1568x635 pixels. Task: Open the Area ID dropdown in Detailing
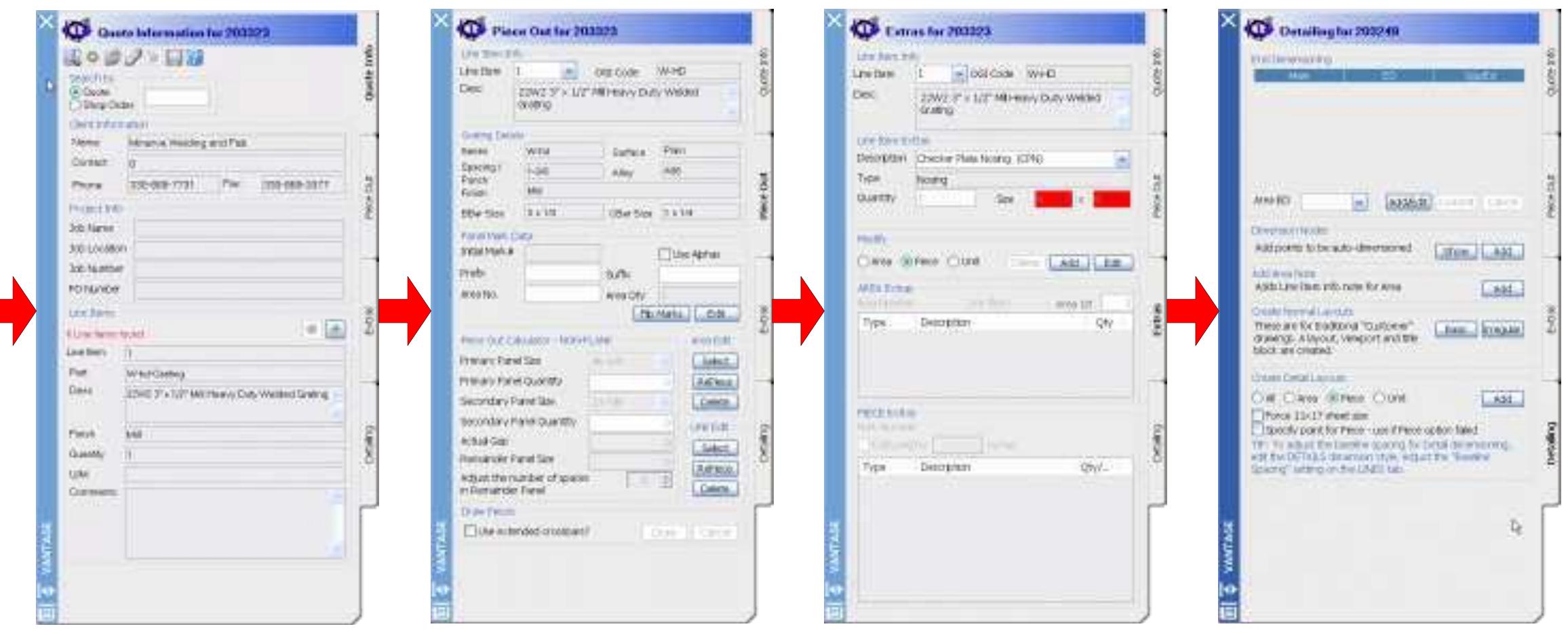(1358, 203)
